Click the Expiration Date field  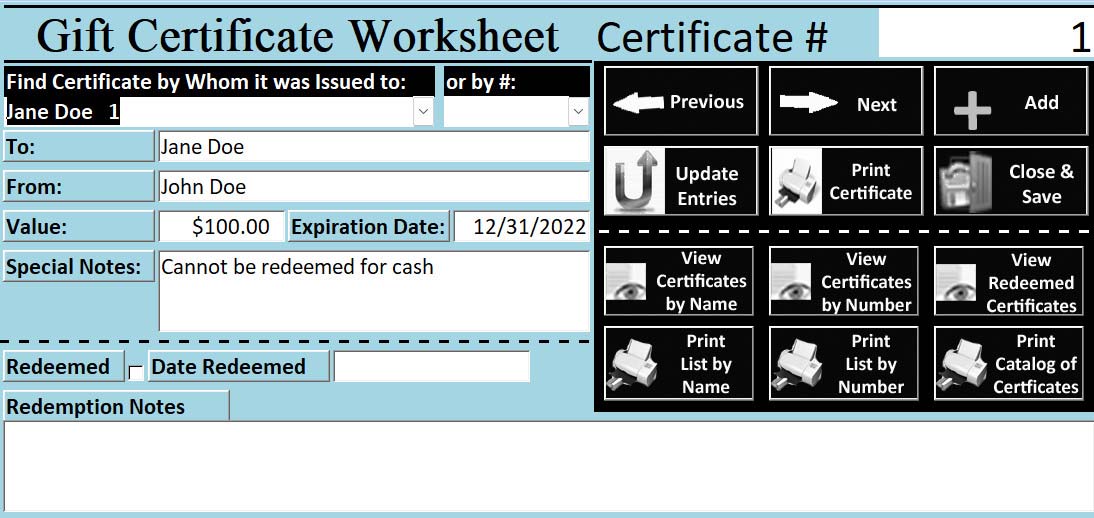521,227
